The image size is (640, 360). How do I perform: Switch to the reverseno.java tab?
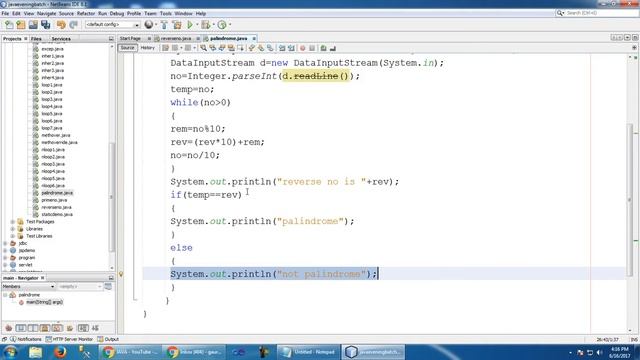coord(176,38)
